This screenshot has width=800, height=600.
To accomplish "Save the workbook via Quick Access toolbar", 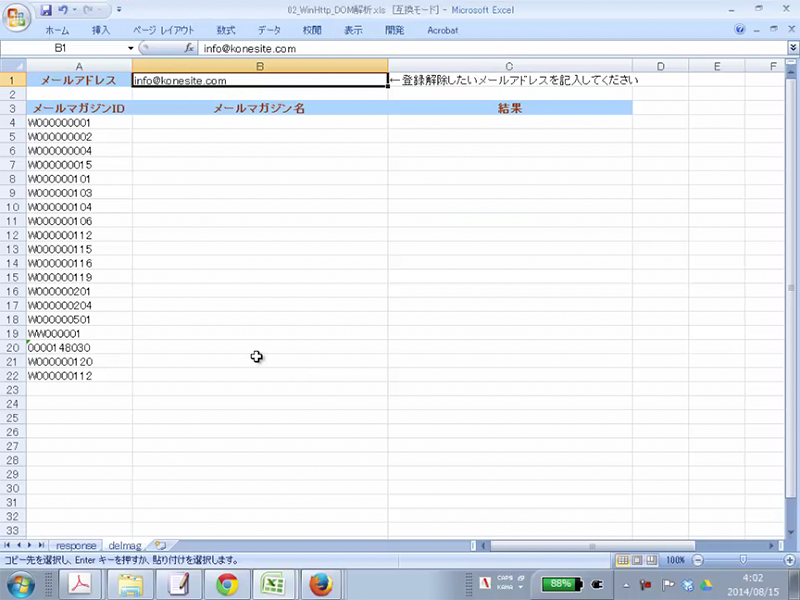I will [46, 10].
